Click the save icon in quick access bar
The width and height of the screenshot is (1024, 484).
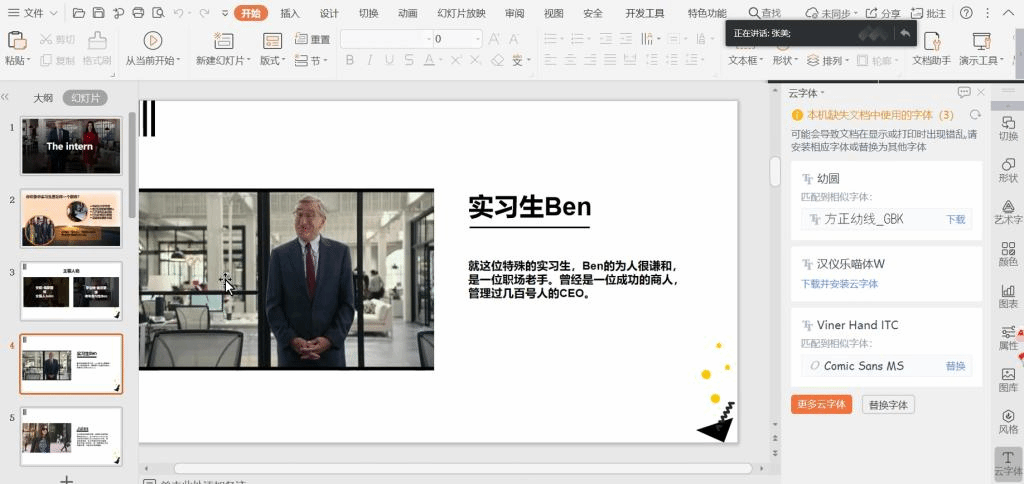(x=99, y=13)
